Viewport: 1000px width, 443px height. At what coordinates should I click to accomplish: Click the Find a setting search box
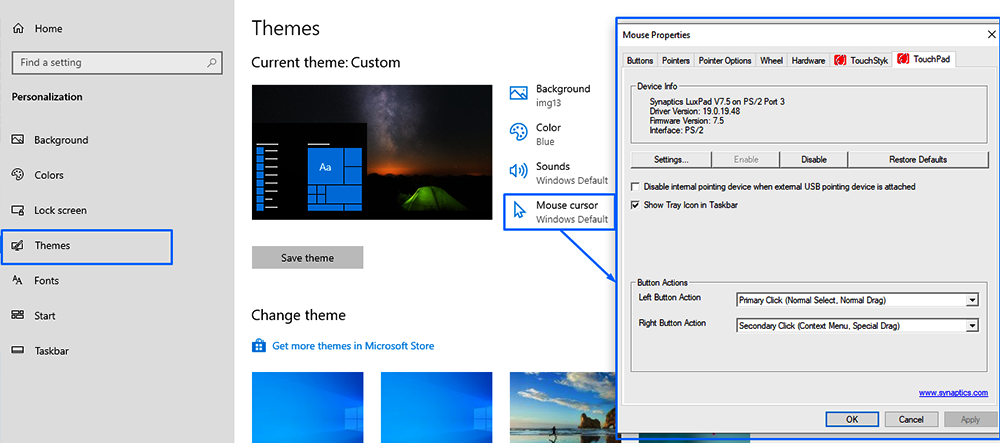pyautogui.click(x=117, y=63)
